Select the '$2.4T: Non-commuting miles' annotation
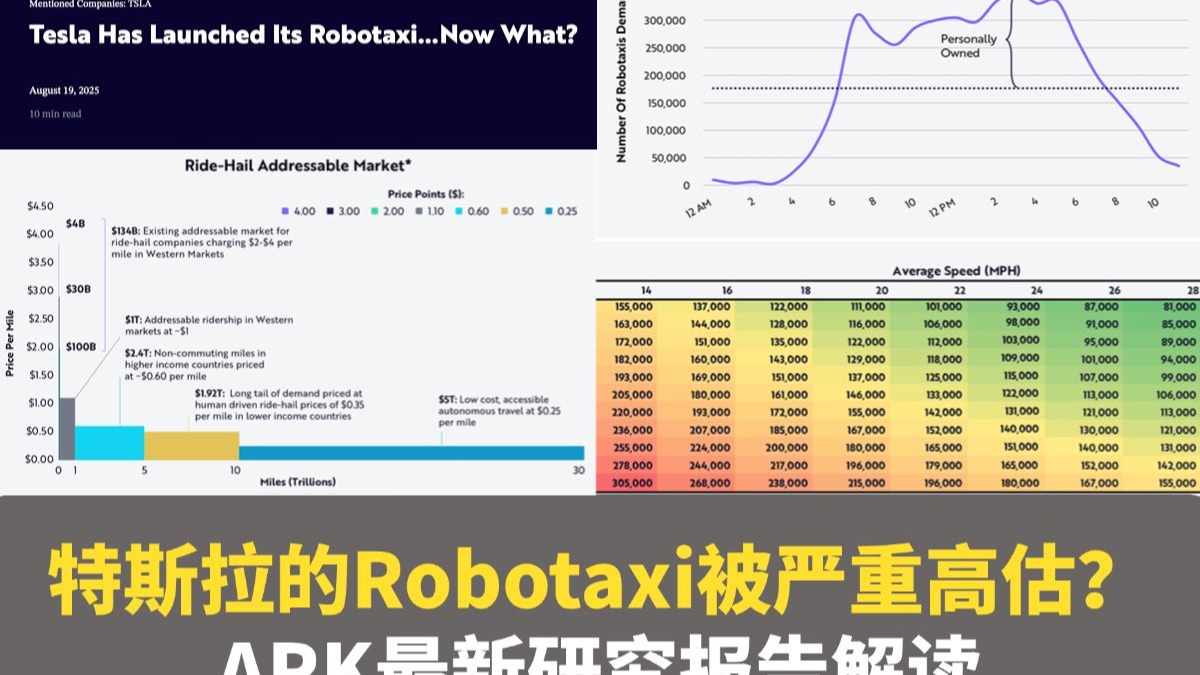 (x=195, y=365)
